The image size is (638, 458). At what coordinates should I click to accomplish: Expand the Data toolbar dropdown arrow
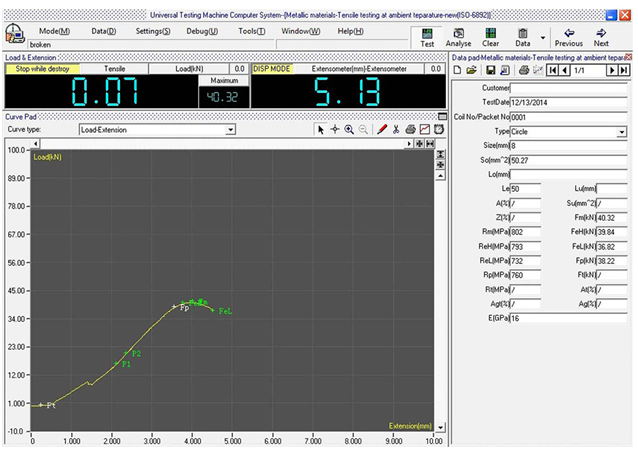click(542, 38)
